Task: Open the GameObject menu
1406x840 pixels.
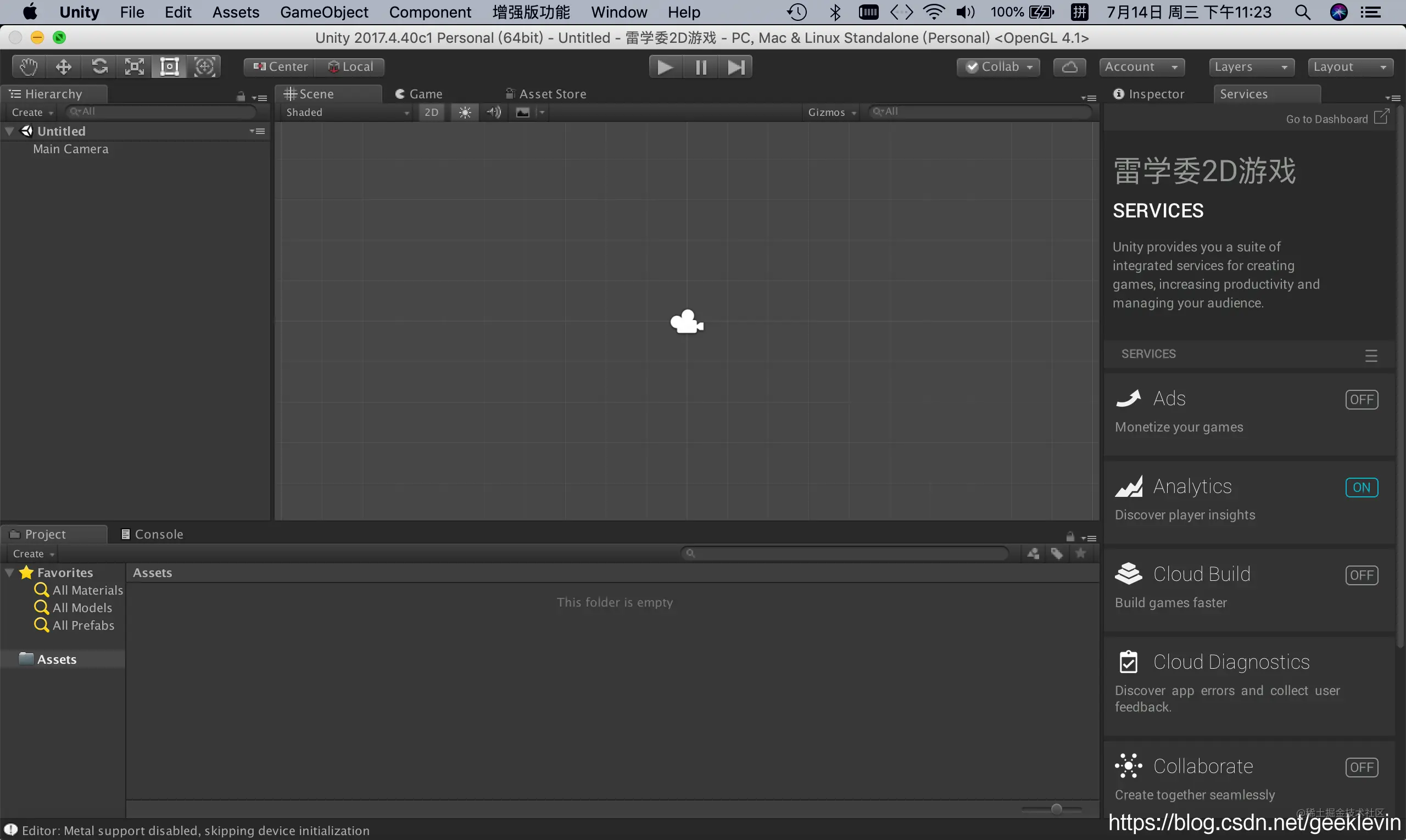Action: point(324,12)
